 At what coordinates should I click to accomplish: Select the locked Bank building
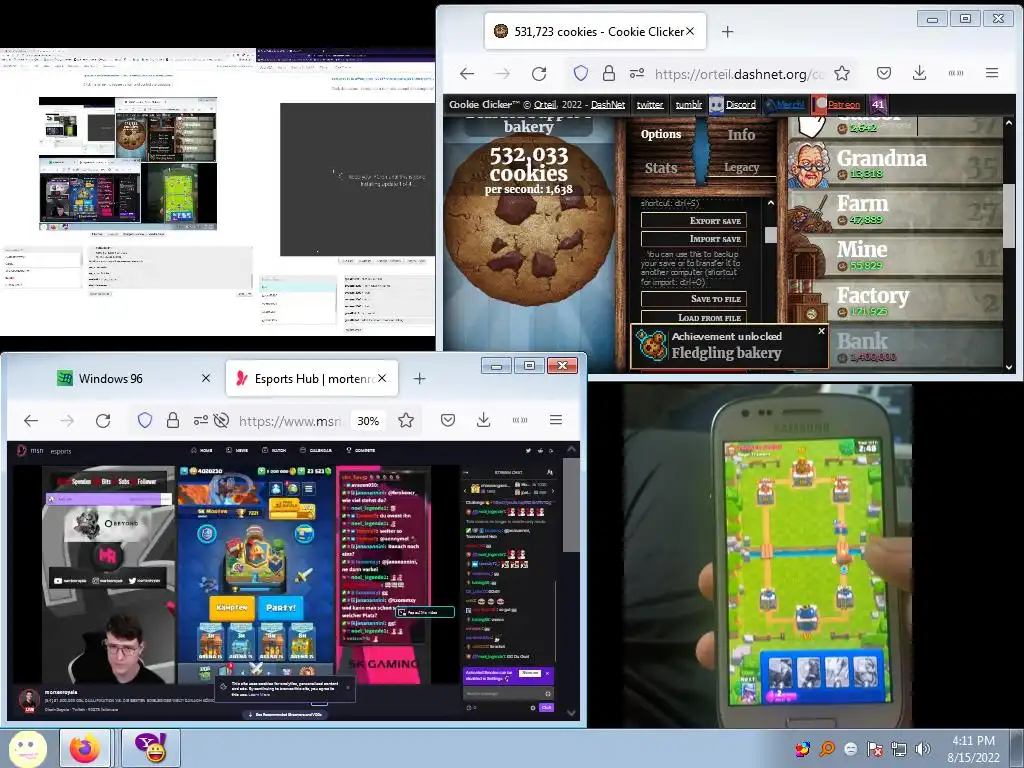tap(916, 347)
